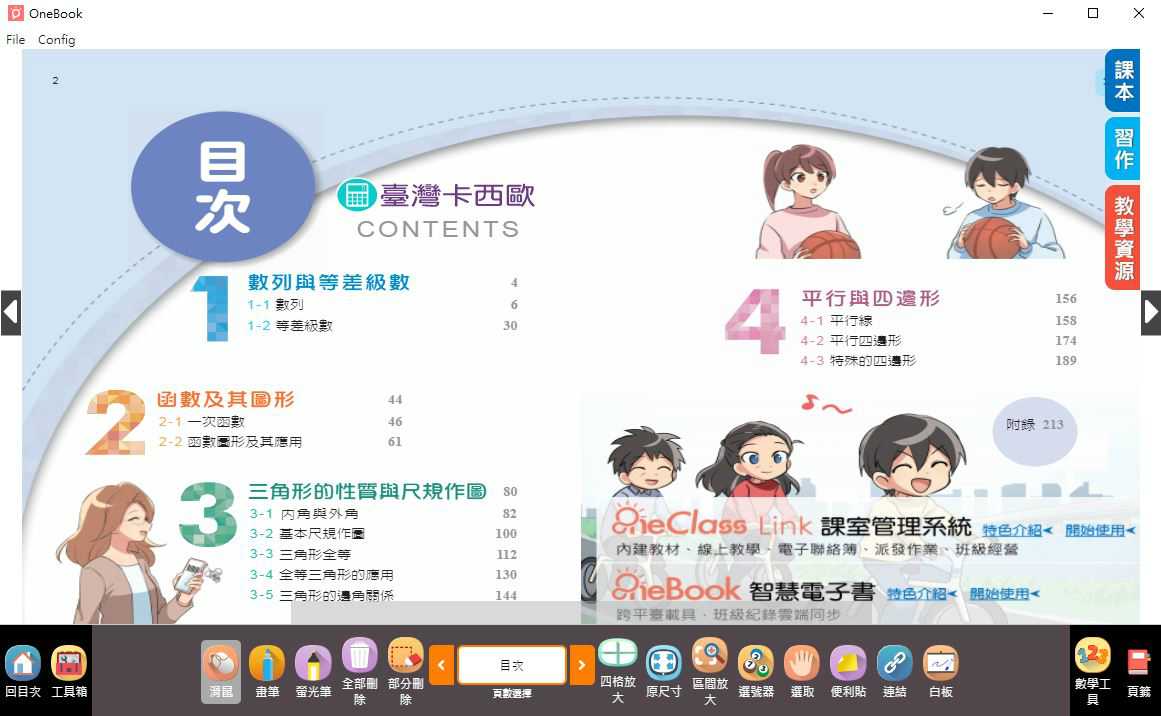
Task: Open the Config menu
Action: (x=56, y=39)
